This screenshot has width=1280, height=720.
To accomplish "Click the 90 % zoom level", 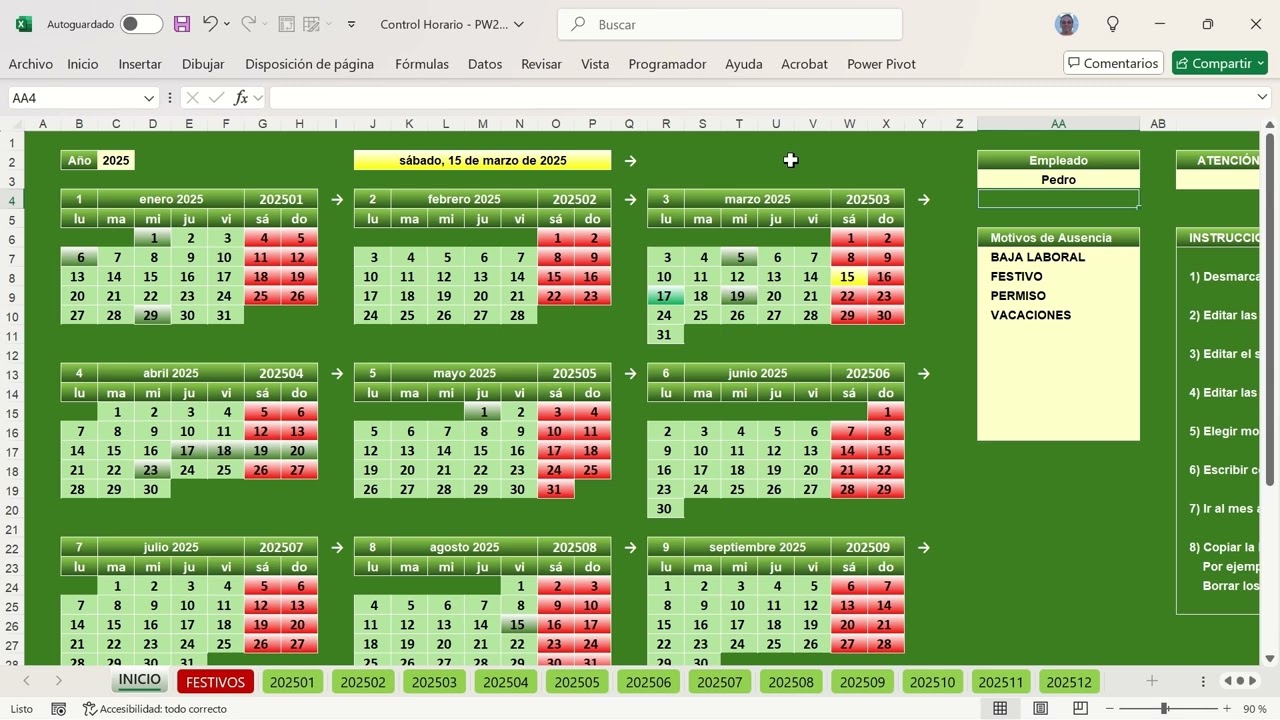I will click(1255, 708).
